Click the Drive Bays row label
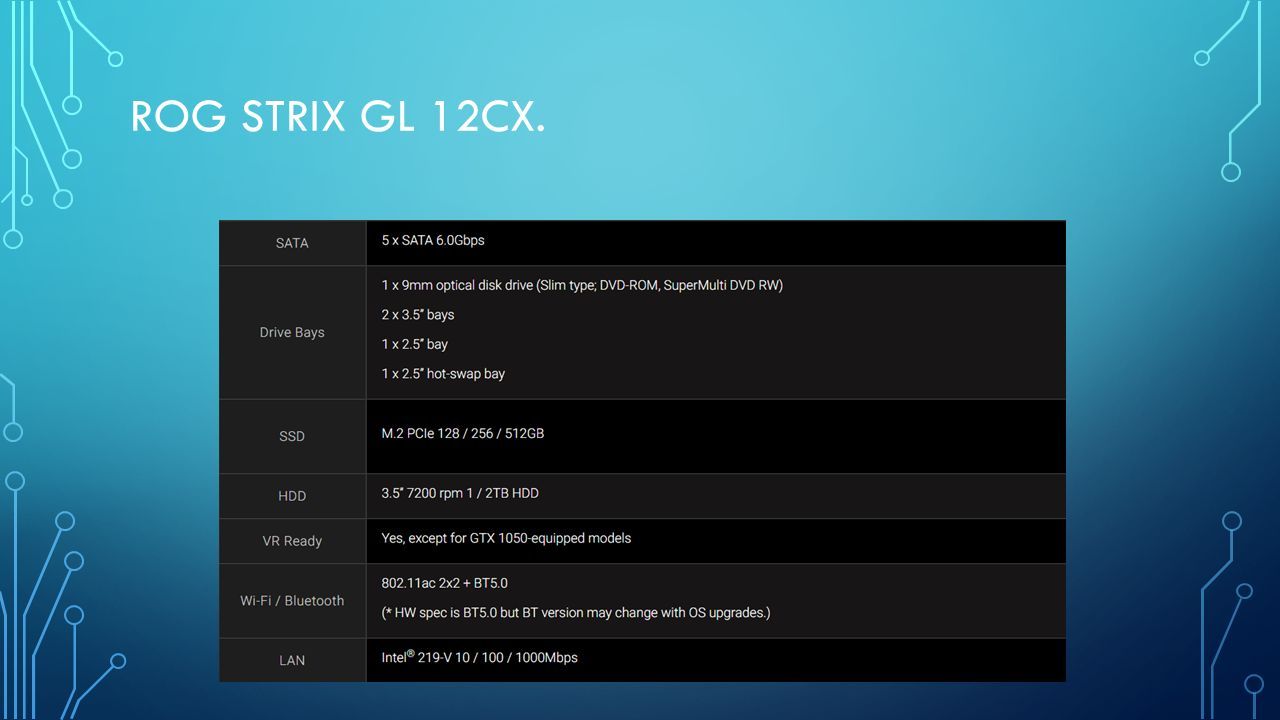Viewport: 1280px width, 720px height. tap(292, 332)
